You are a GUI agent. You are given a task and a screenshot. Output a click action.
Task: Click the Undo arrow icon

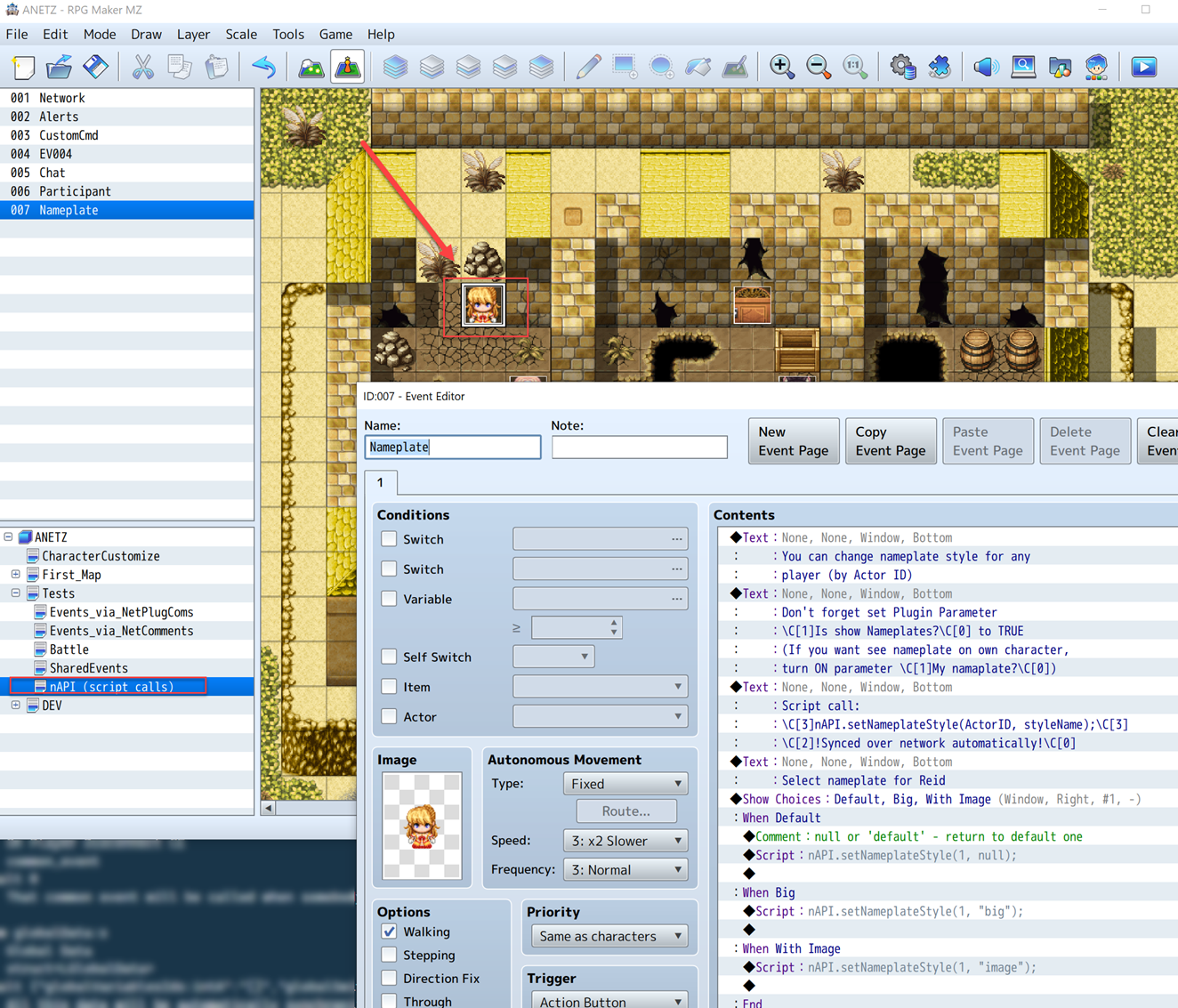[x=263, y=67]
